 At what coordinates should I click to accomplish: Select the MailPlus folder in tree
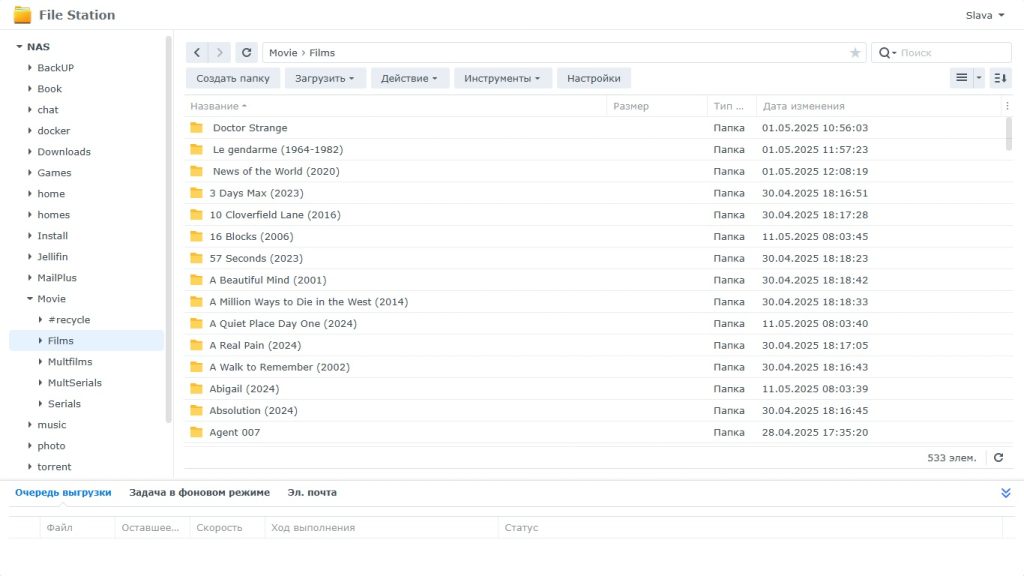click(x=57, y=278)
